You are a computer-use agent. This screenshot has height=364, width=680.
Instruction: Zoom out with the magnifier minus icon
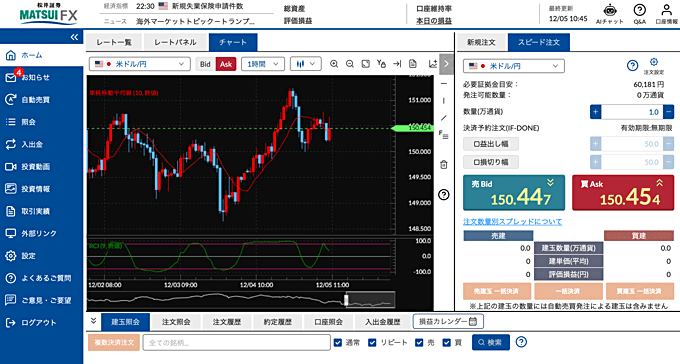pyautogui.click(x=350, y=64)
